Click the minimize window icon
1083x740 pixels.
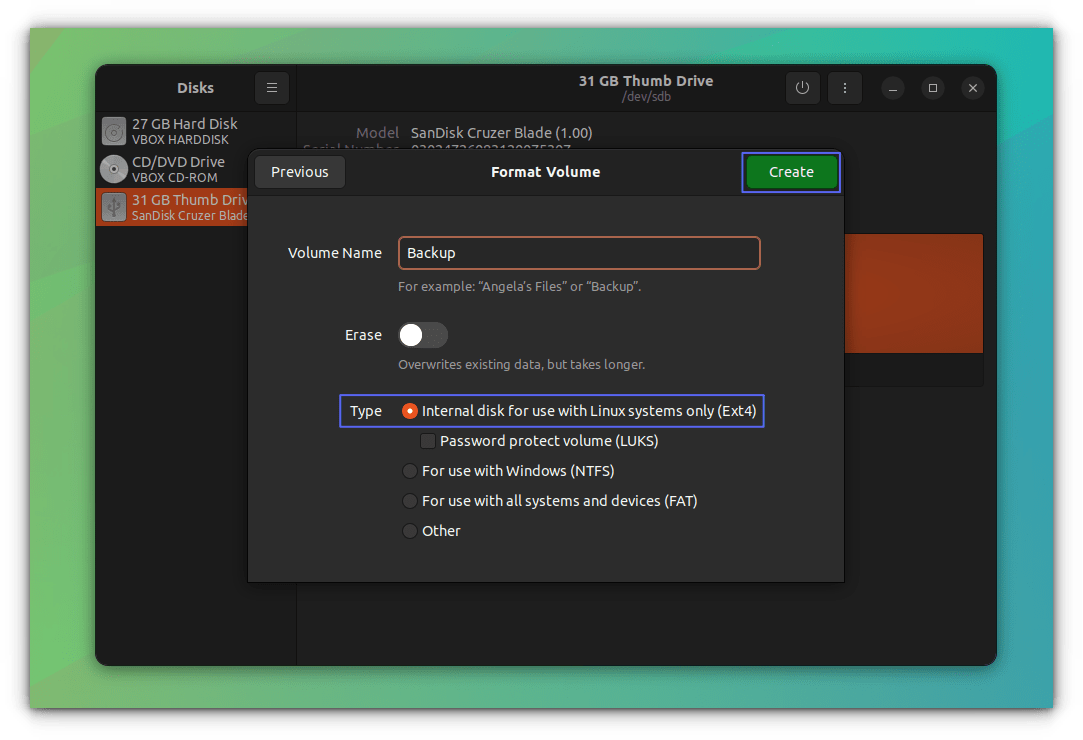(x=892, y=88)
